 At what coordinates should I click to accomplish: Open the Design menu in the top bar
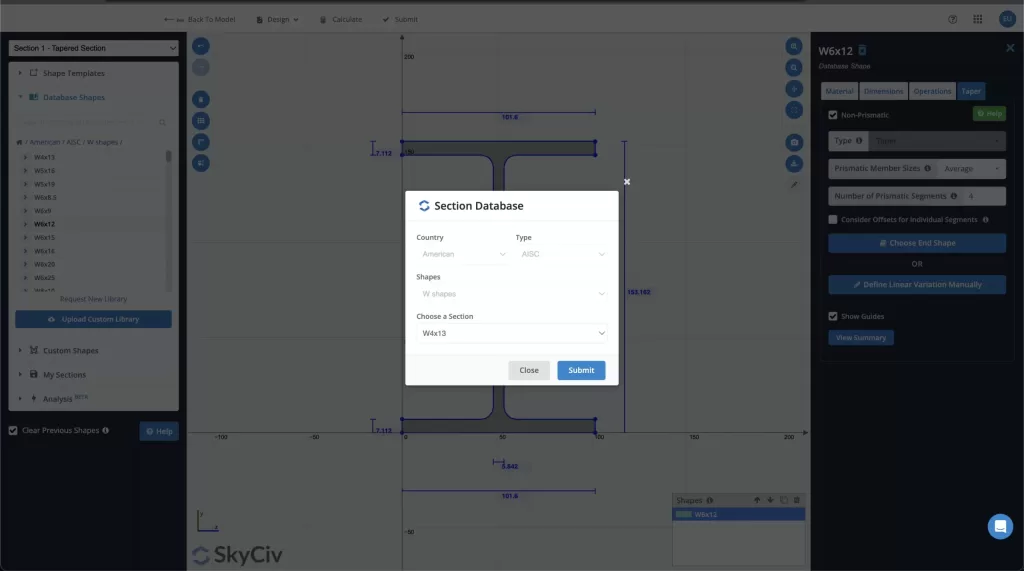[278, 20]
